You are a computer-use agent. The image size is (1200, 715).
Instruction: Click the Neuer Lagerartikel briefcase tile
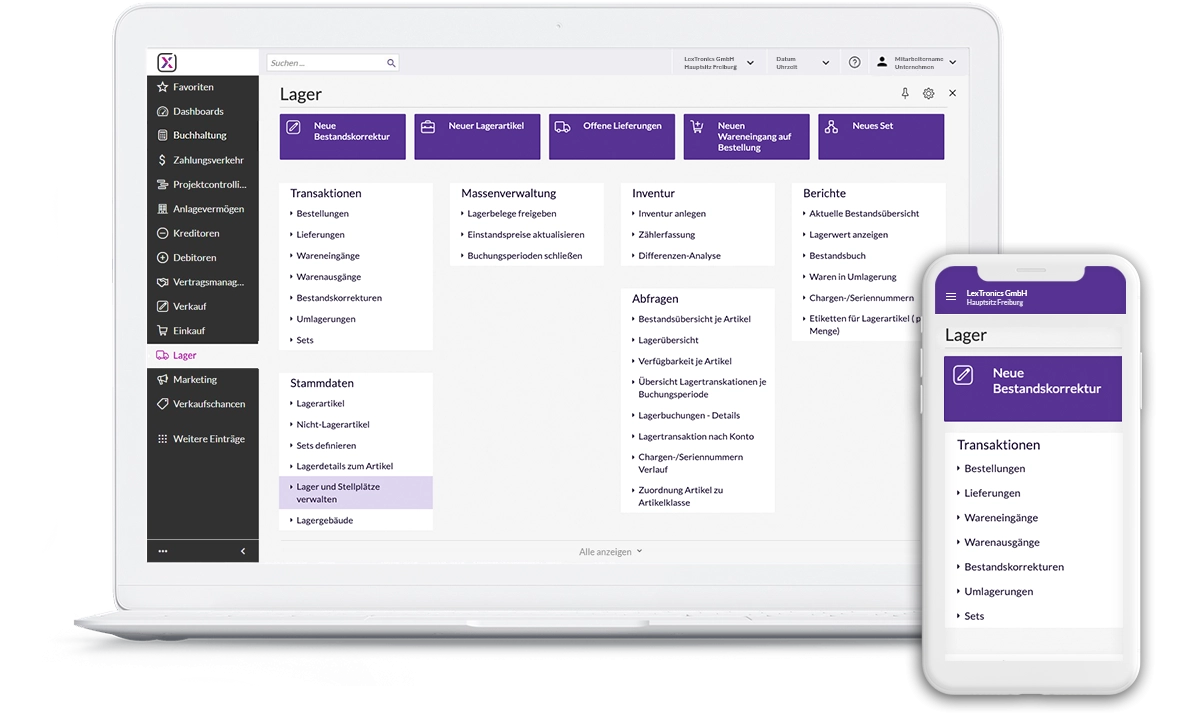click(x=477, y=135)
